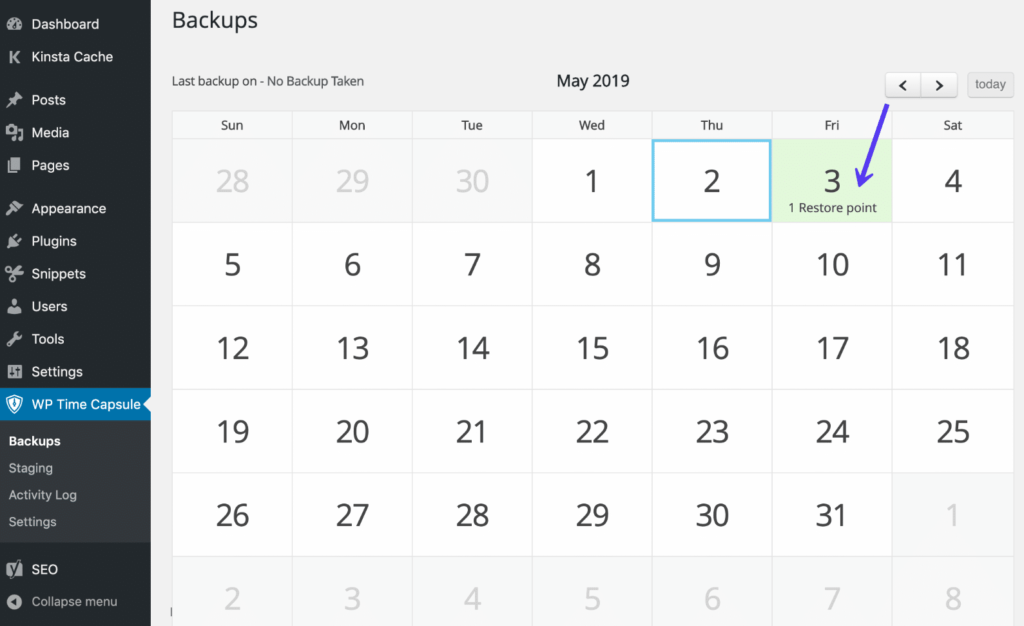The width and height of the screenshot is (1024, 626).
Task: Switch to the Staging page
Action: point(30,467)
